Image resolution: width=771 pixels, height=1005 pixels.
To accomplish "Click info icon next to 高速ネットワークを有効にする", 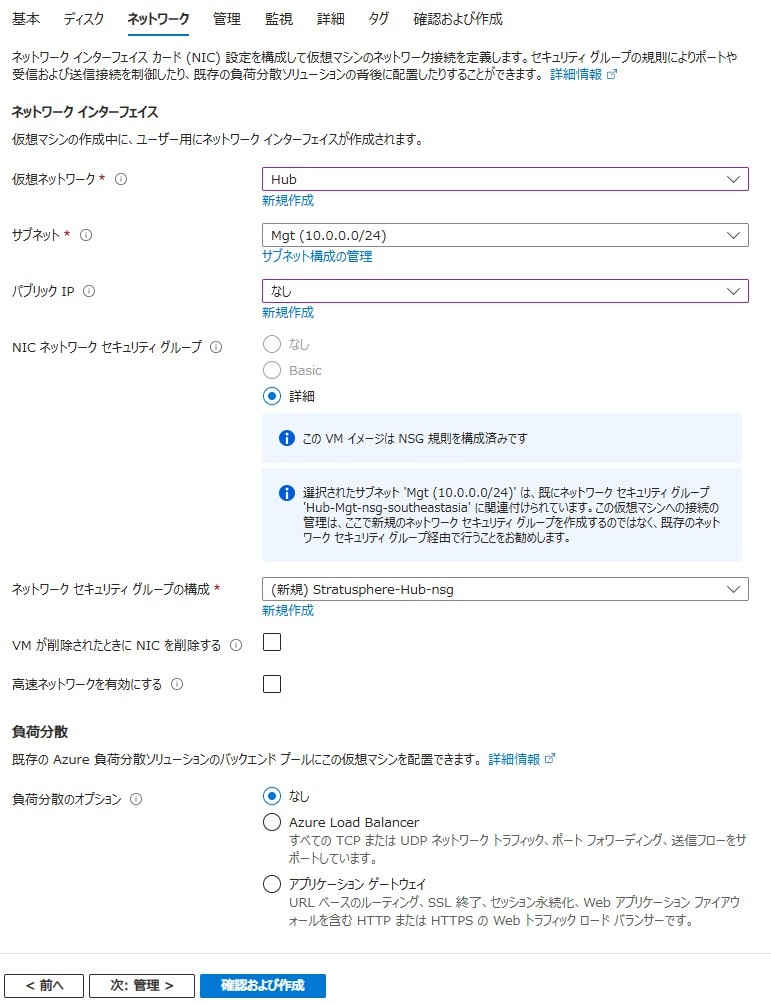I will tap(177, 685).
